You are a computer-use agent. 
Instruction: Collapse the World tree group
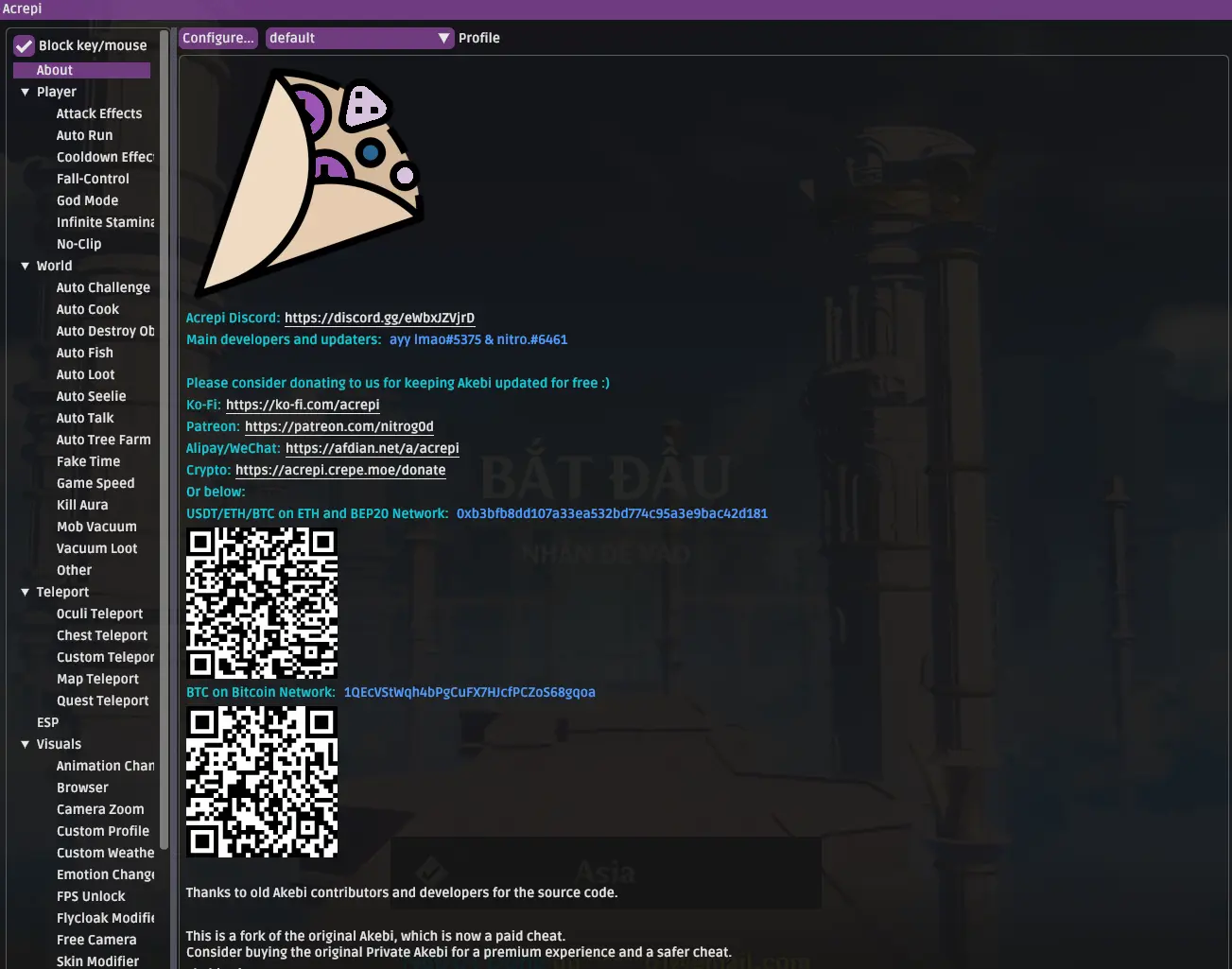(x=26, y=266)
